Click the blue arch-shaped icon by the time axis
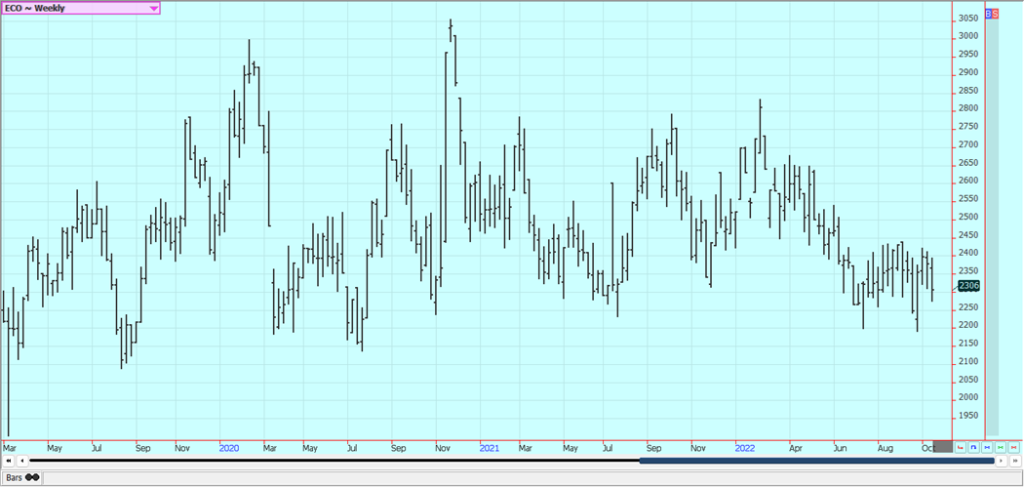The width and height of the screenshot is (1024, 487). click(x=973, y=447)
